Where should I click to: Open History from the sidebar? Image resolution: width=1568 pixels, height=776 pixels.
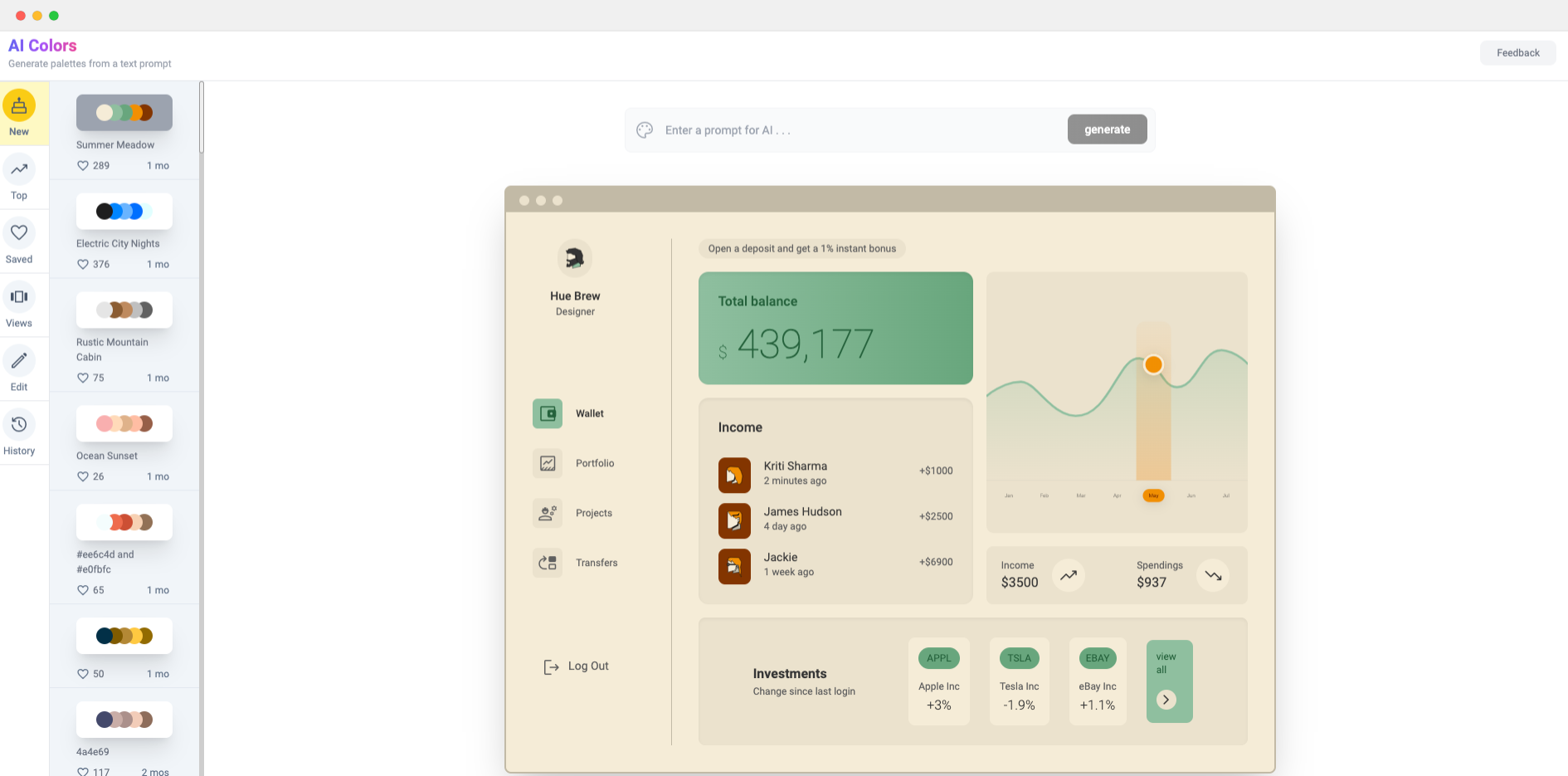tap(19, 425)
